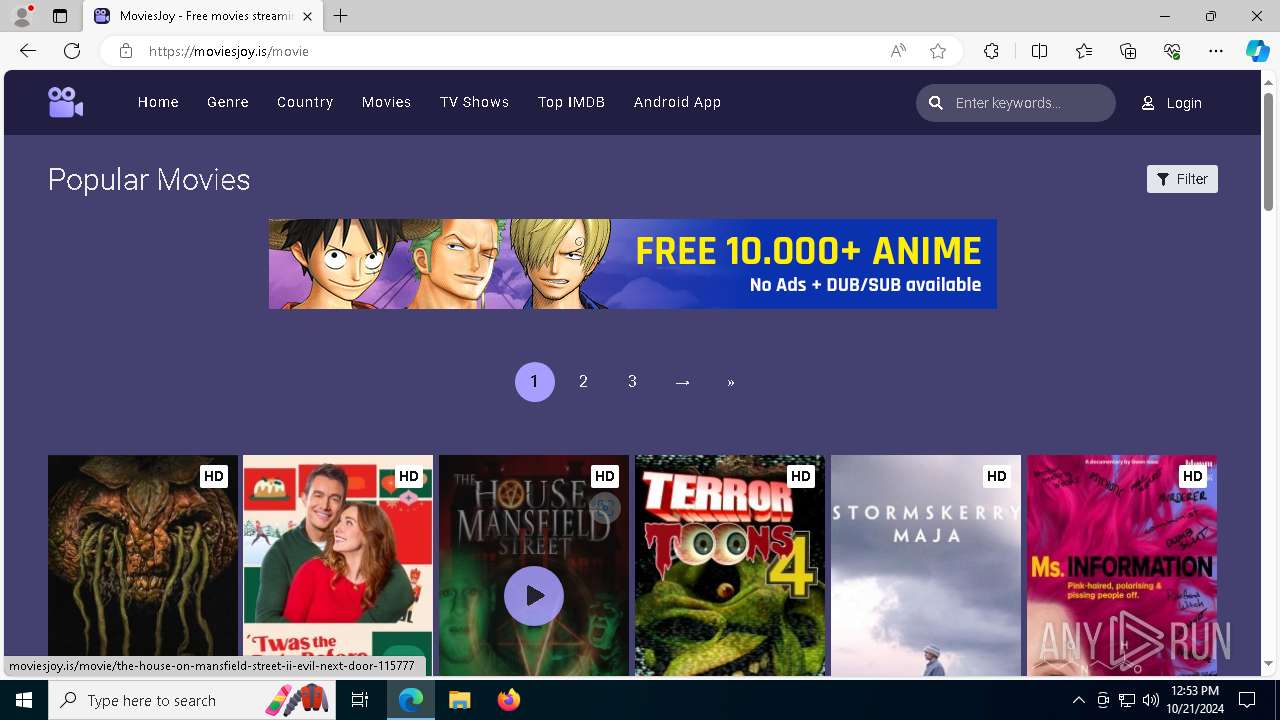Open the notifications center icon
The width and height of the screenshot is (1280, 720).
(x=1247, y=700)
